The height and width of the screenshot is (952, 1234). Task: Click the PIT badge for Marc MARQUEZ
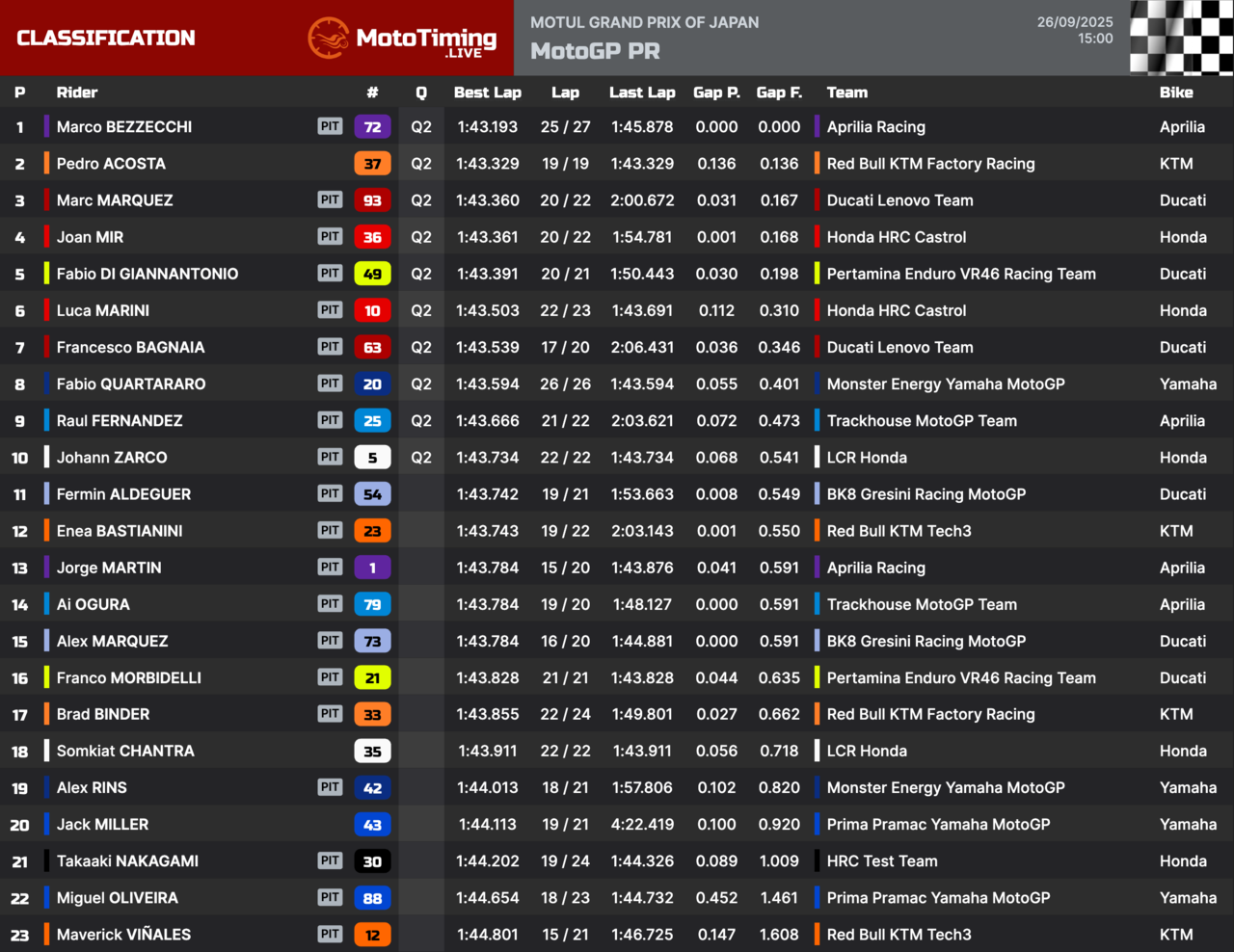click(330, 199)
